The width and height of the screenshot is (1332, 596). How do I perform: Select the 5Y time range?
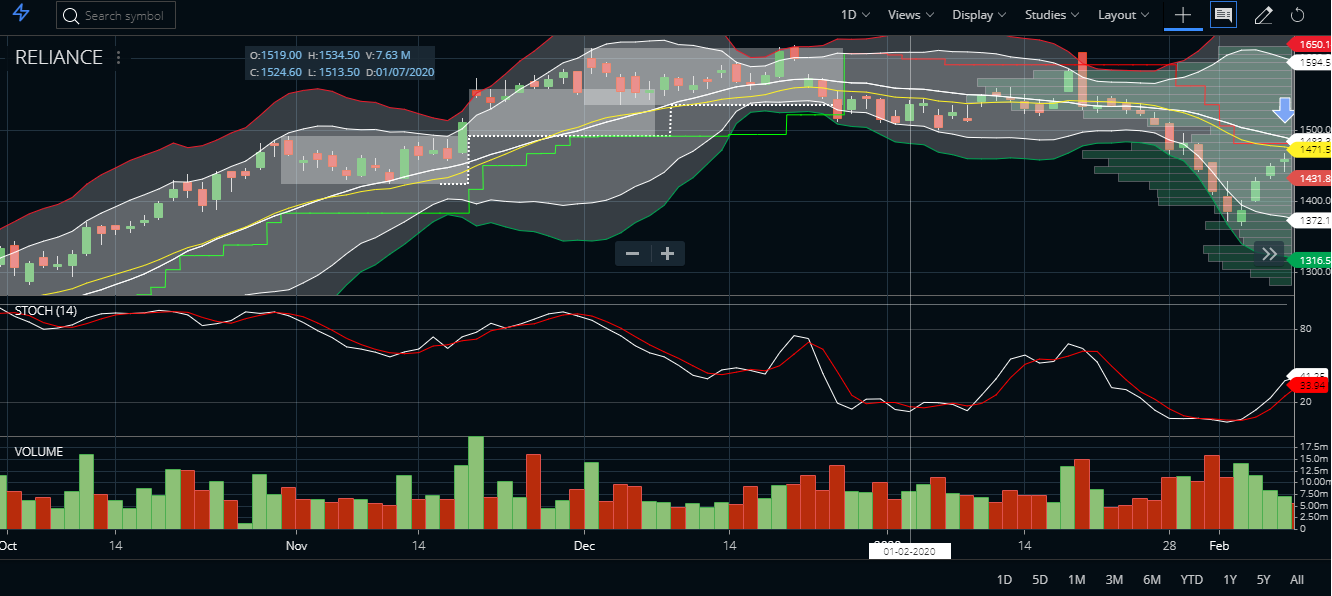(1264, 580)
